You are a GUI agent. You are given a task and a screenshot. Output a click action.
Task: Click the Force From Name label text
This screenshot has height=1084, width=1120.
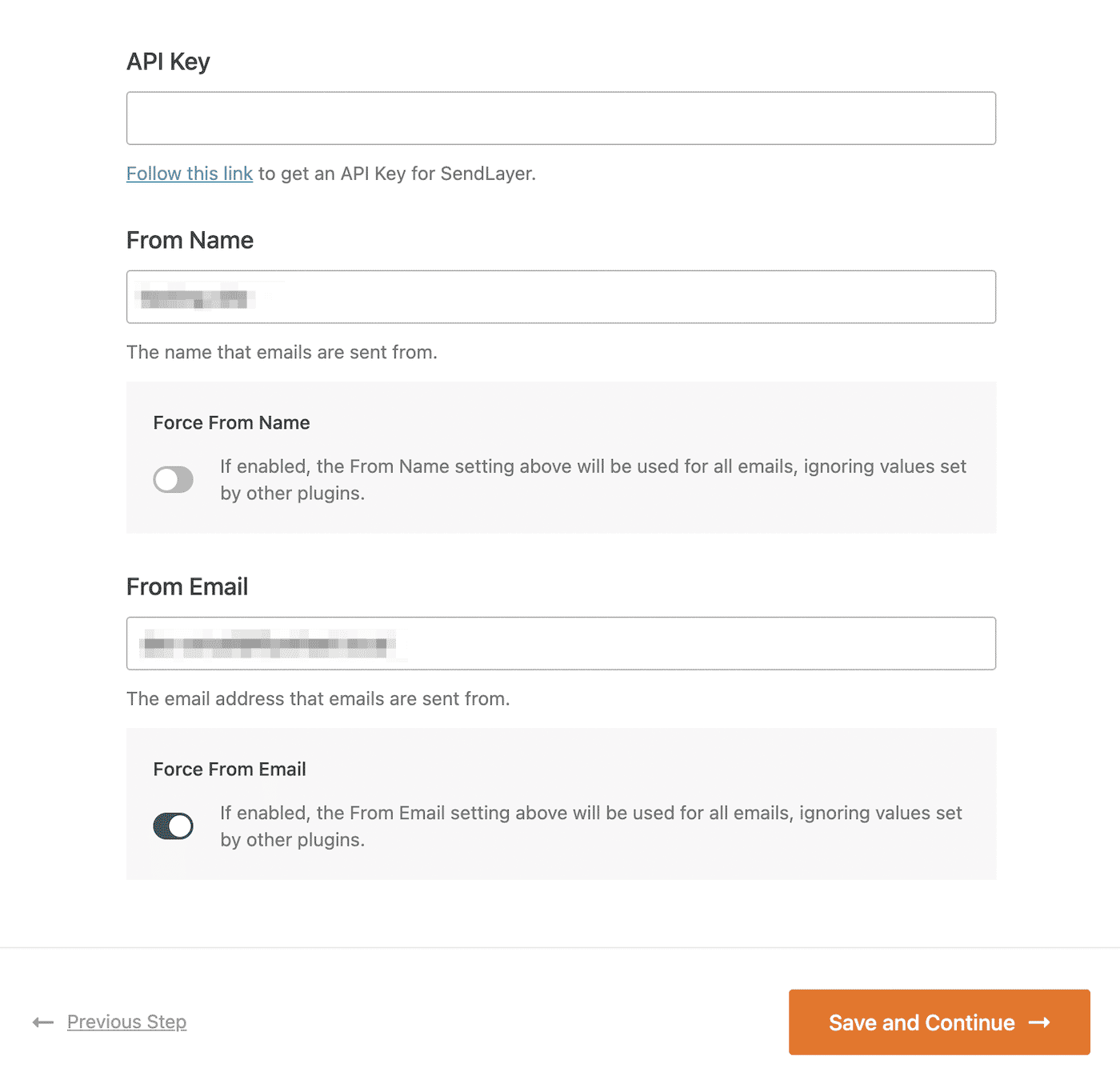[230, 422]
